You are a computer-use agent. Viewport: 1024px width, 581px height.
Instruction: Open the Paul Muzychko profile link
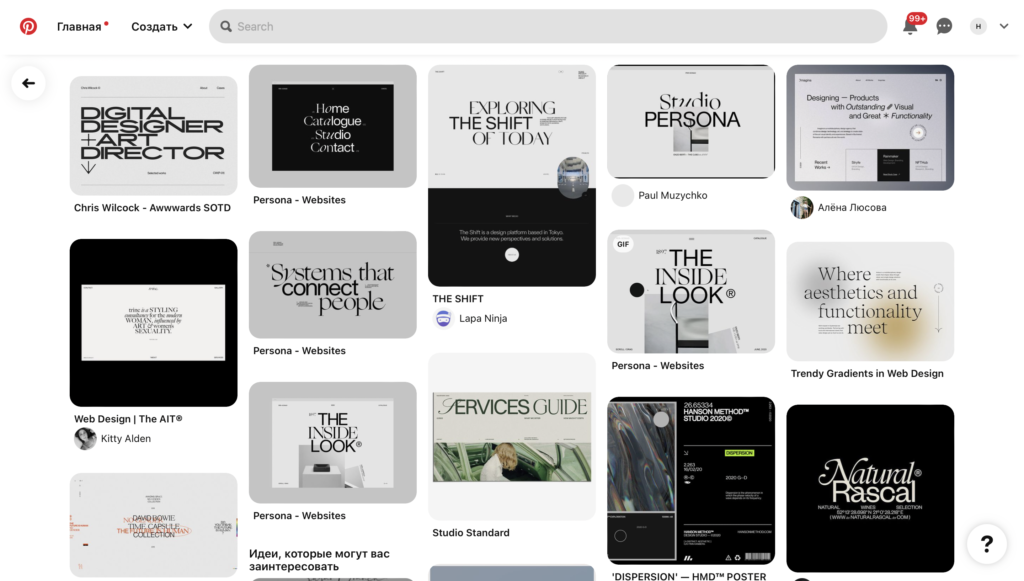pos(673,195)
